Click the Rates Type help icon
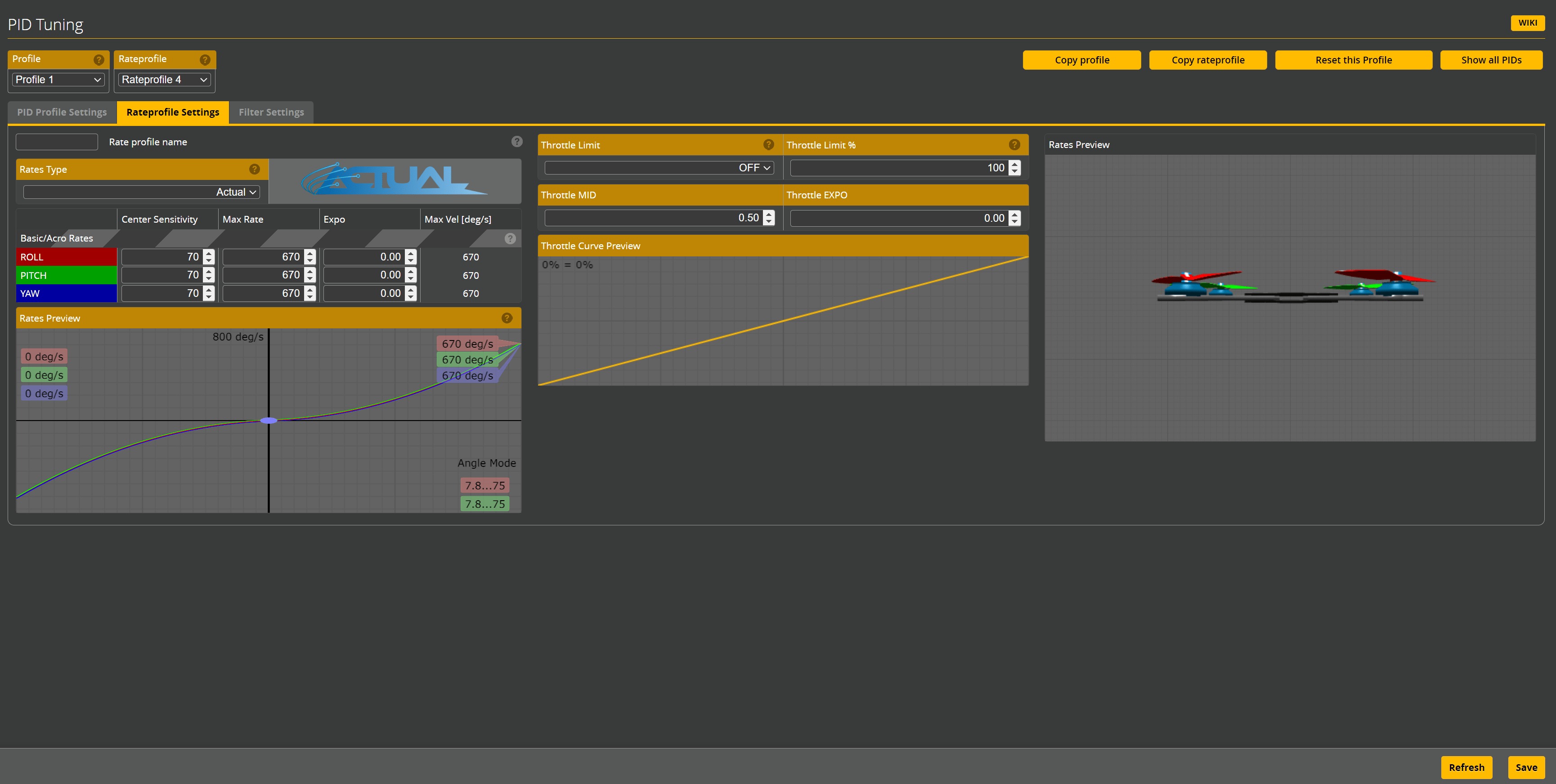Image resolution: width=1556 pixels, height=784 pixels. [254, 169]
